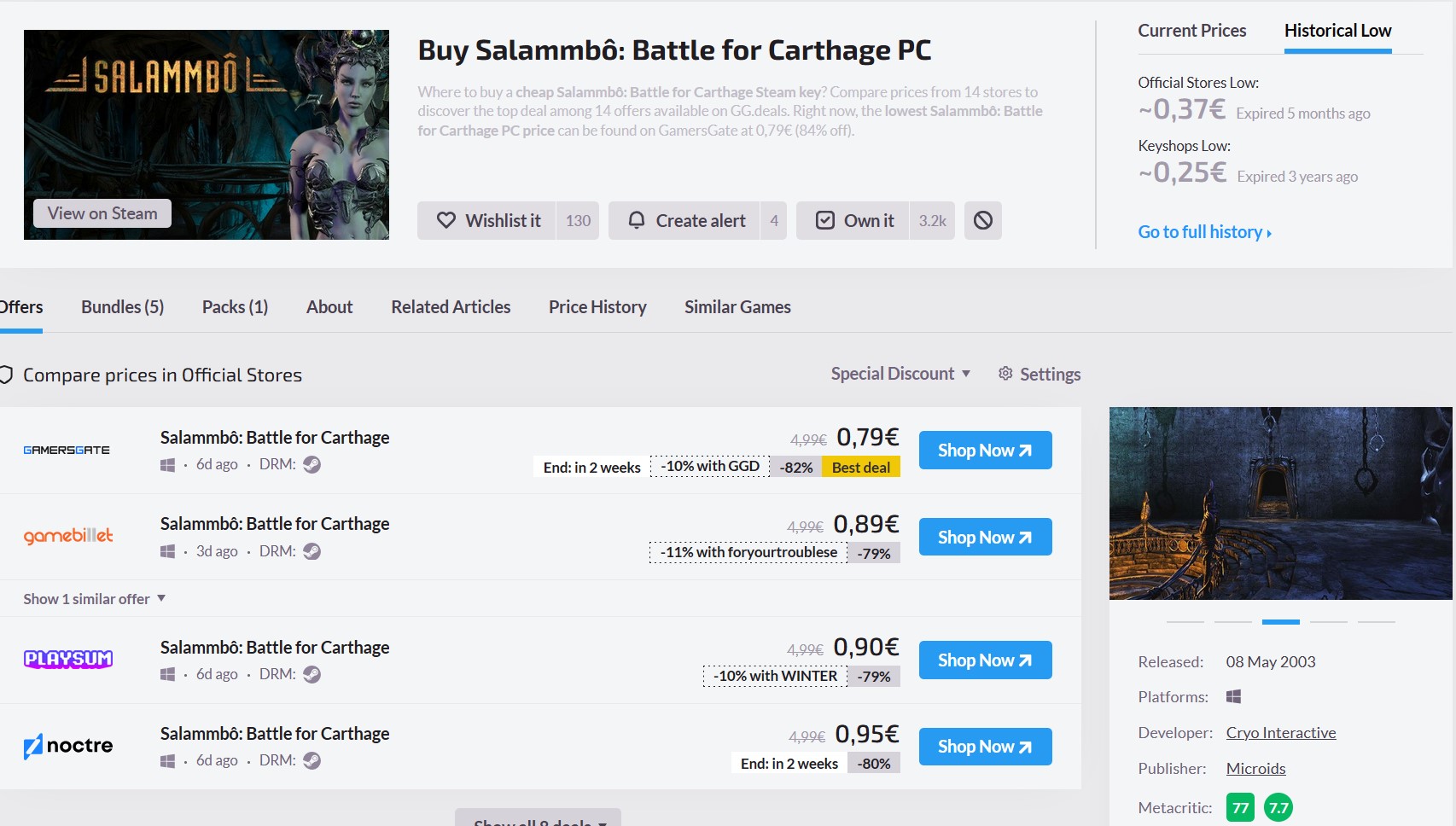Click the Metacritic score 77 badge
The image size is (1456, 826).
(1240, 807)
